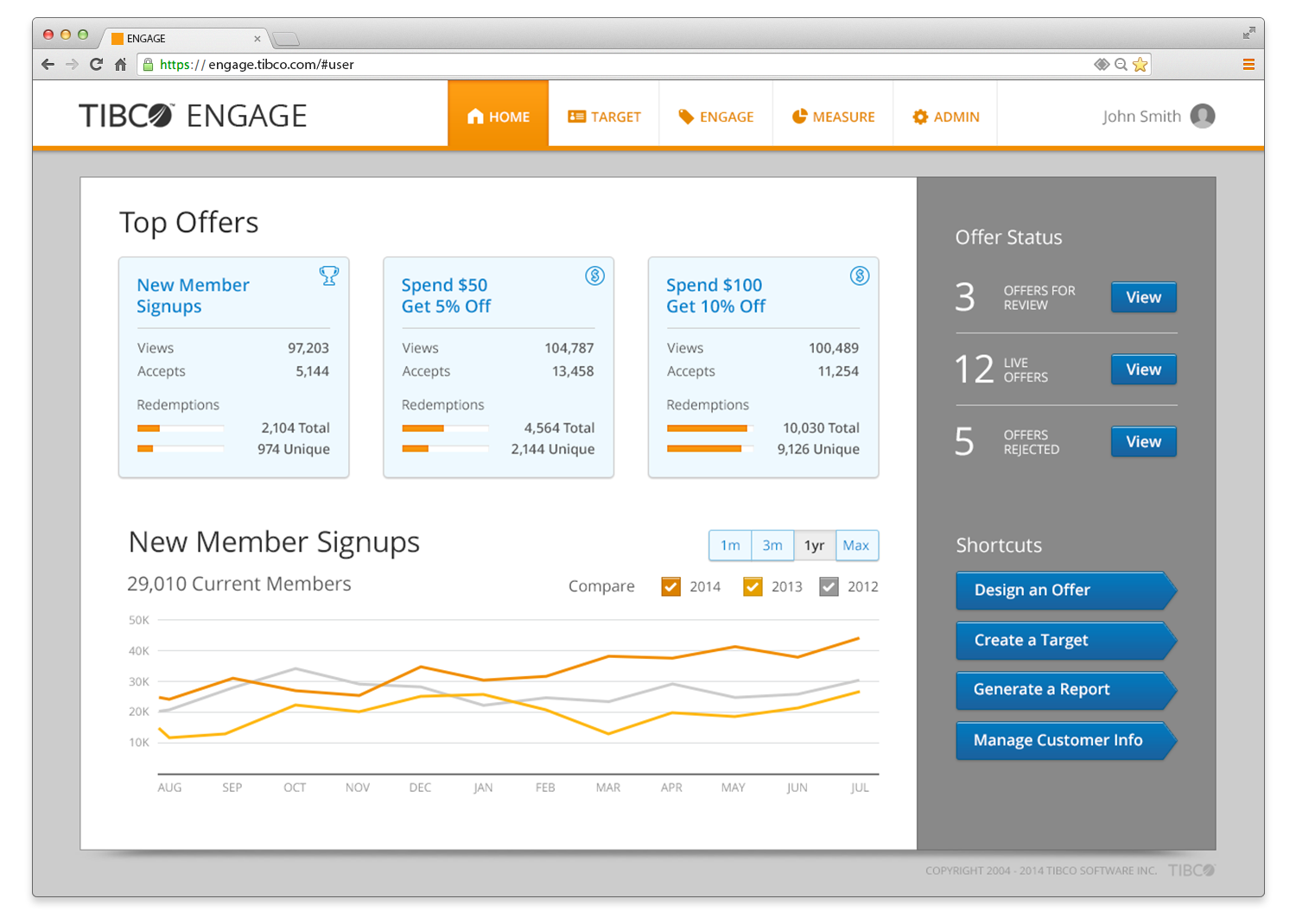
Task: Click the TIBCO footer logo
Action: 1191,870
